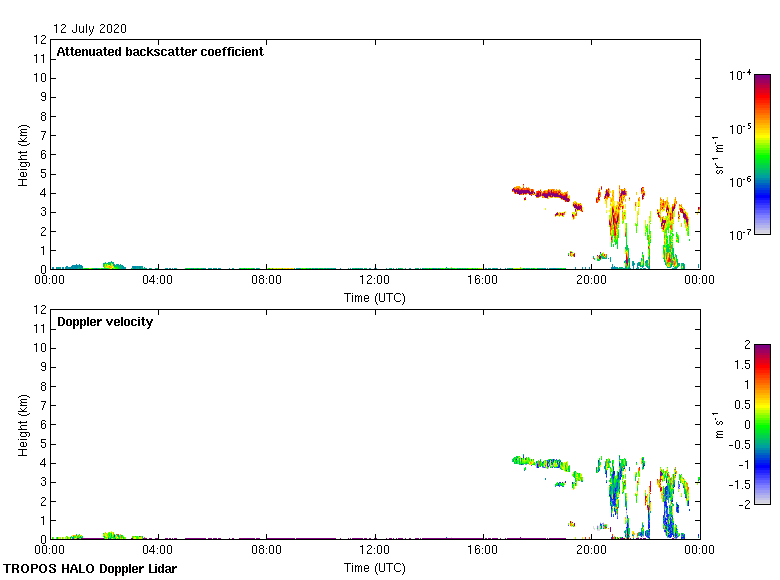Click the -2 label on the velocity colorbar
780x580 pixels.
742,505
